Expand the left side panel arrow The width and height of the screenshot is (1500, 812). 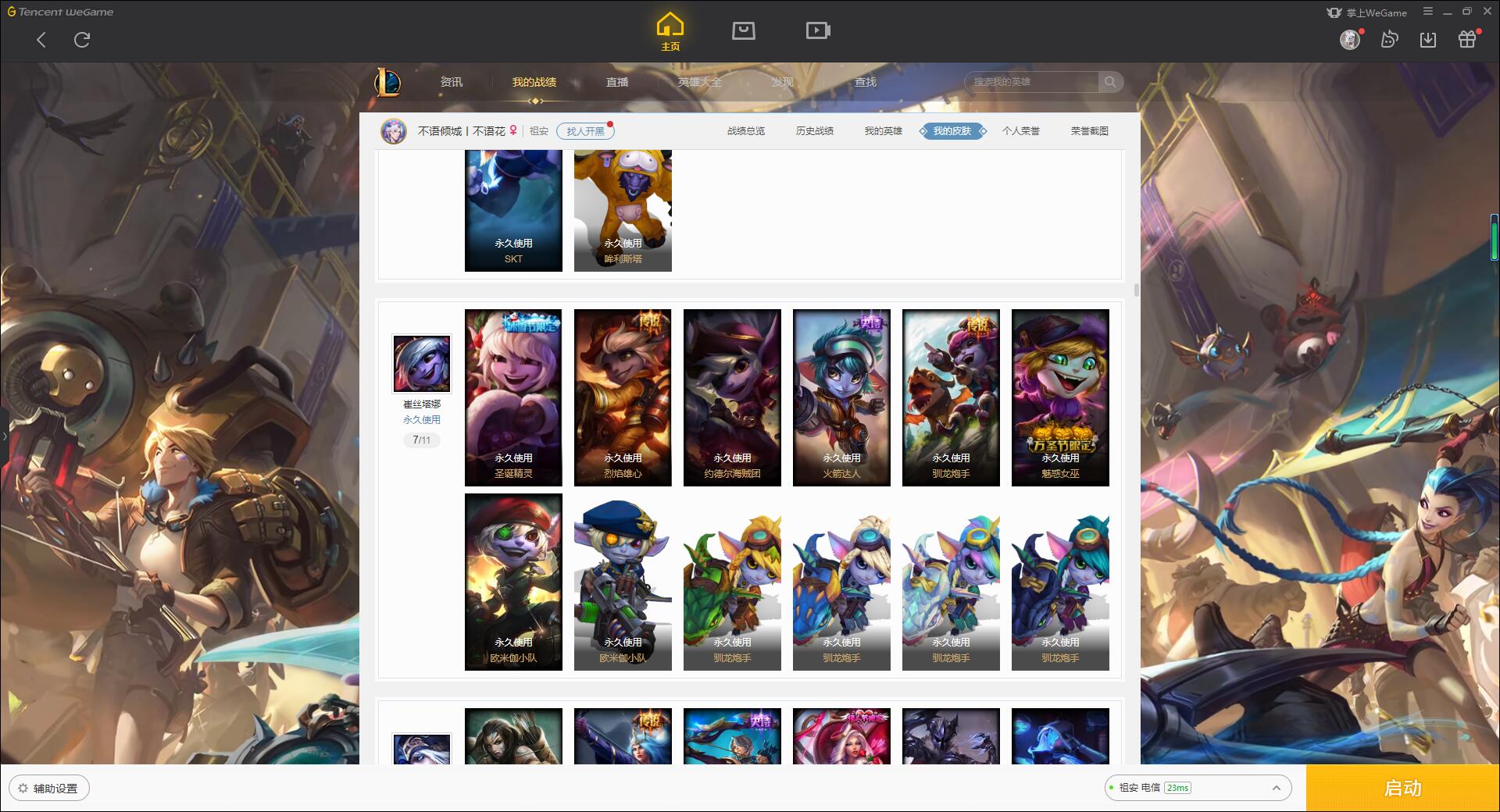tap(4, 436)
